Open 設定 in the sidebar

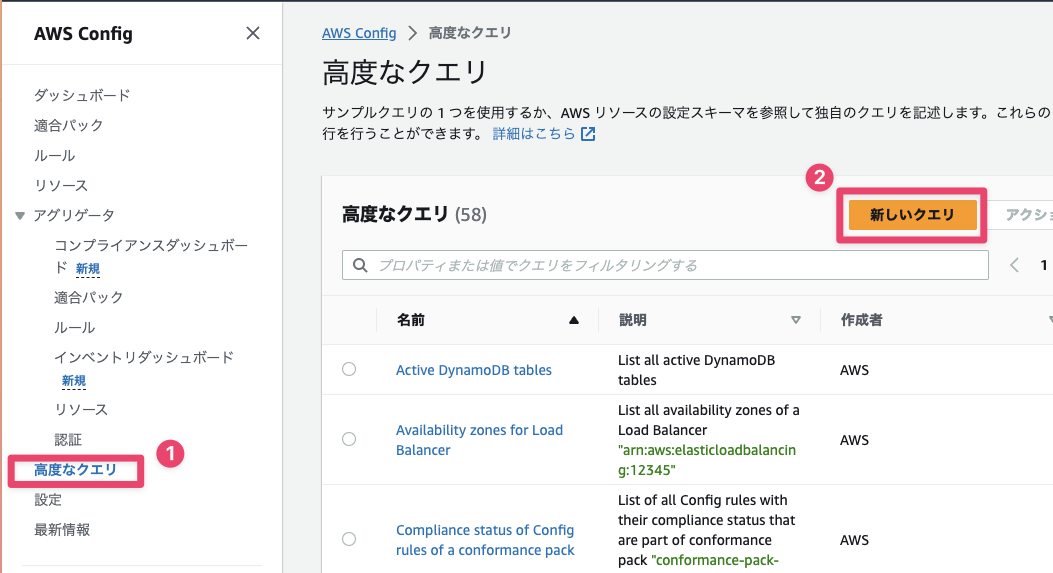coord(48,499)
